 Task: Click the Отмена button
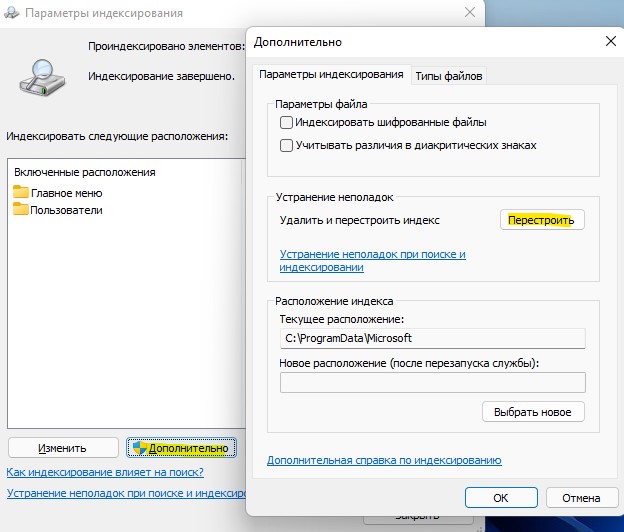tap(581, 498)
